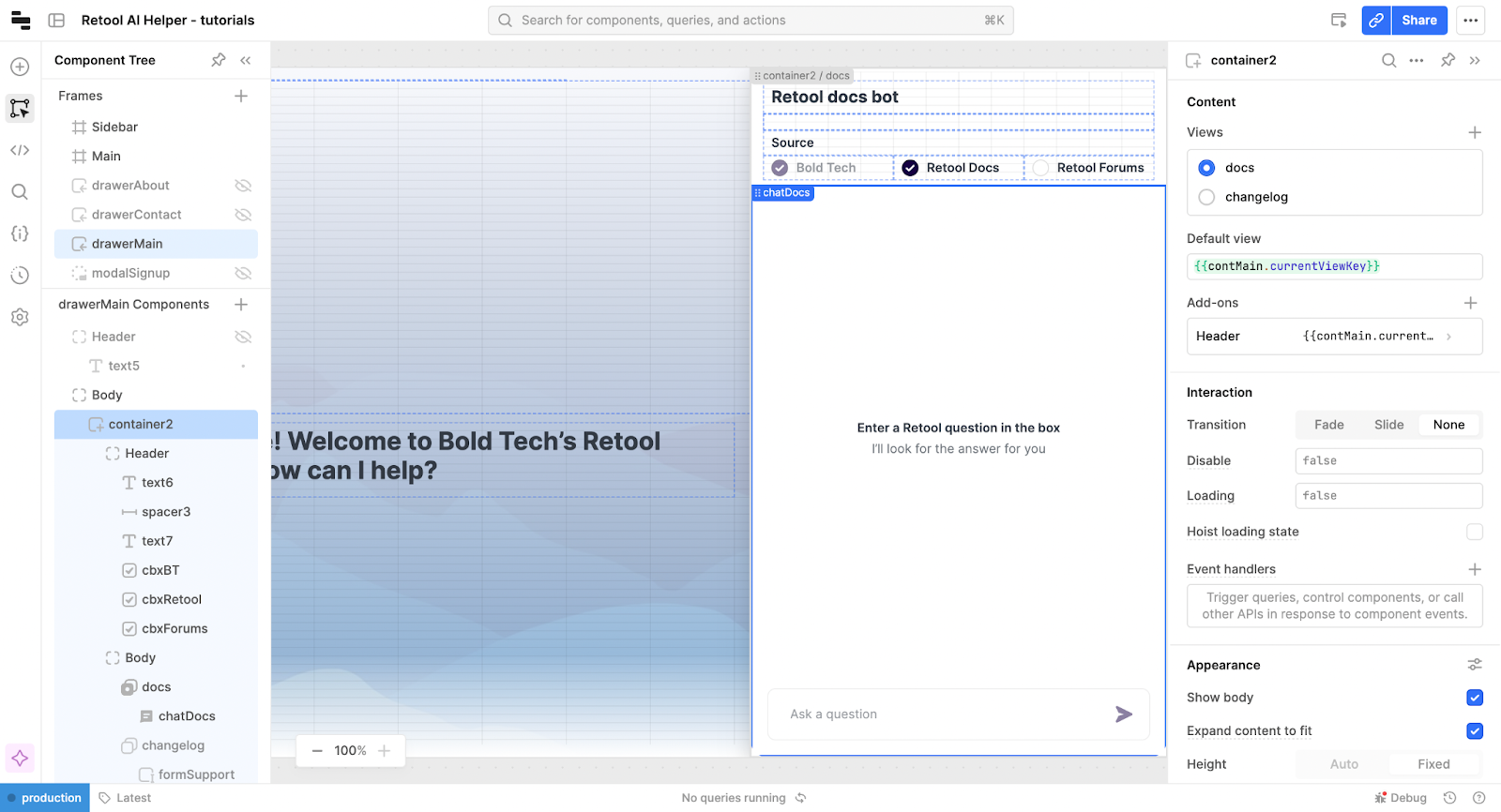Viewport: 1501px width, 812px height.
Task: Open the Code panel icon in sidebar
Action: point(20,150)
